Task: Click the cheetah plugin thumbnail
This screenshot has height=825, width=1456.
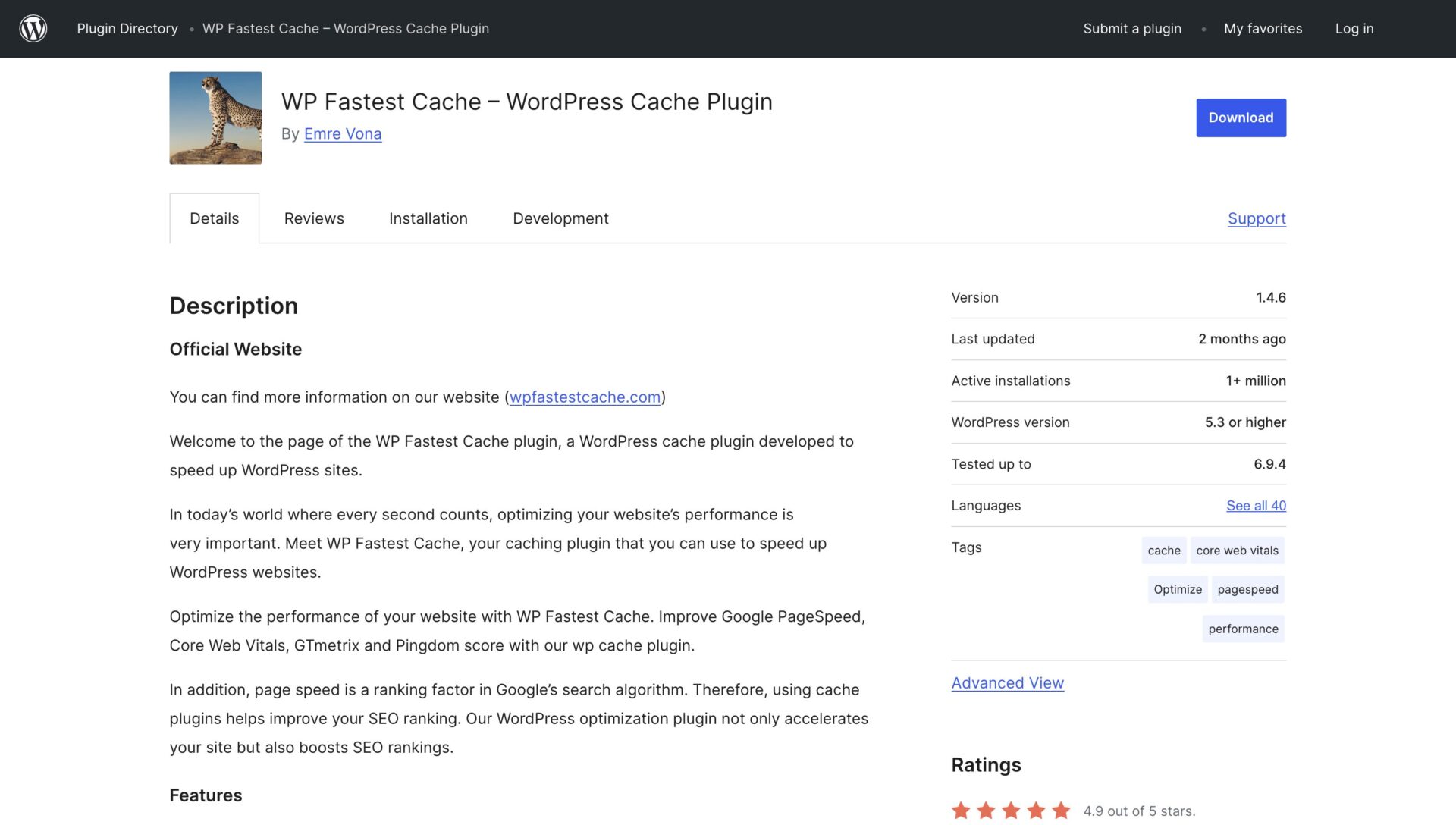Action: point(215,118)
